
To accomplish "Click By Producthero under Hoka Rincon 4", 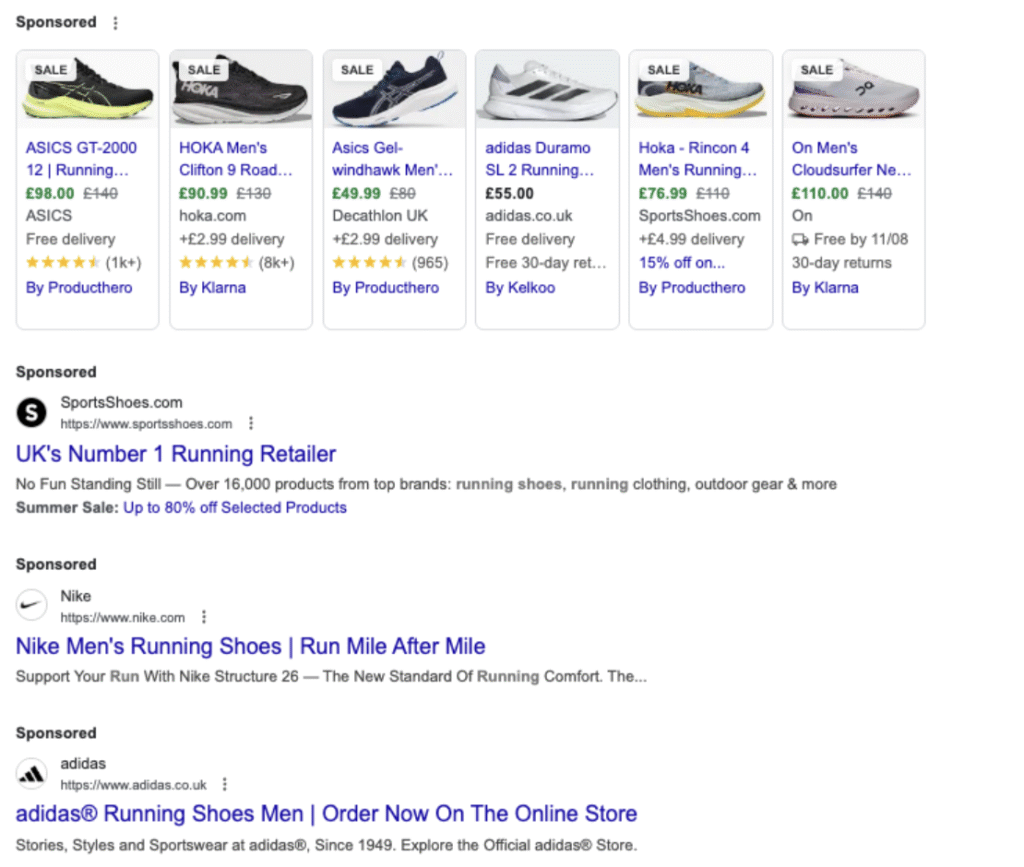I will (692, 288).
